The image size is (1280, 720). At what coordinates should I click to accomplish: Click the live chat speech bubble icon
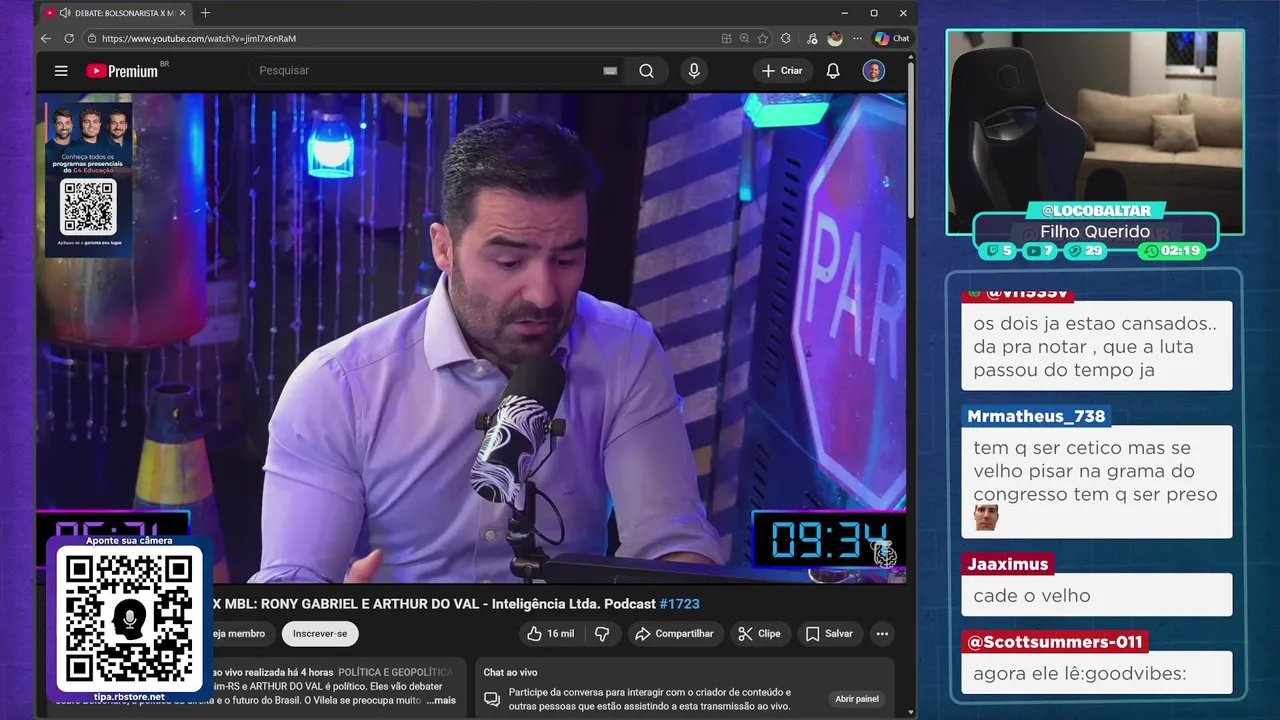pyautogui.click(x=492, y=699)
